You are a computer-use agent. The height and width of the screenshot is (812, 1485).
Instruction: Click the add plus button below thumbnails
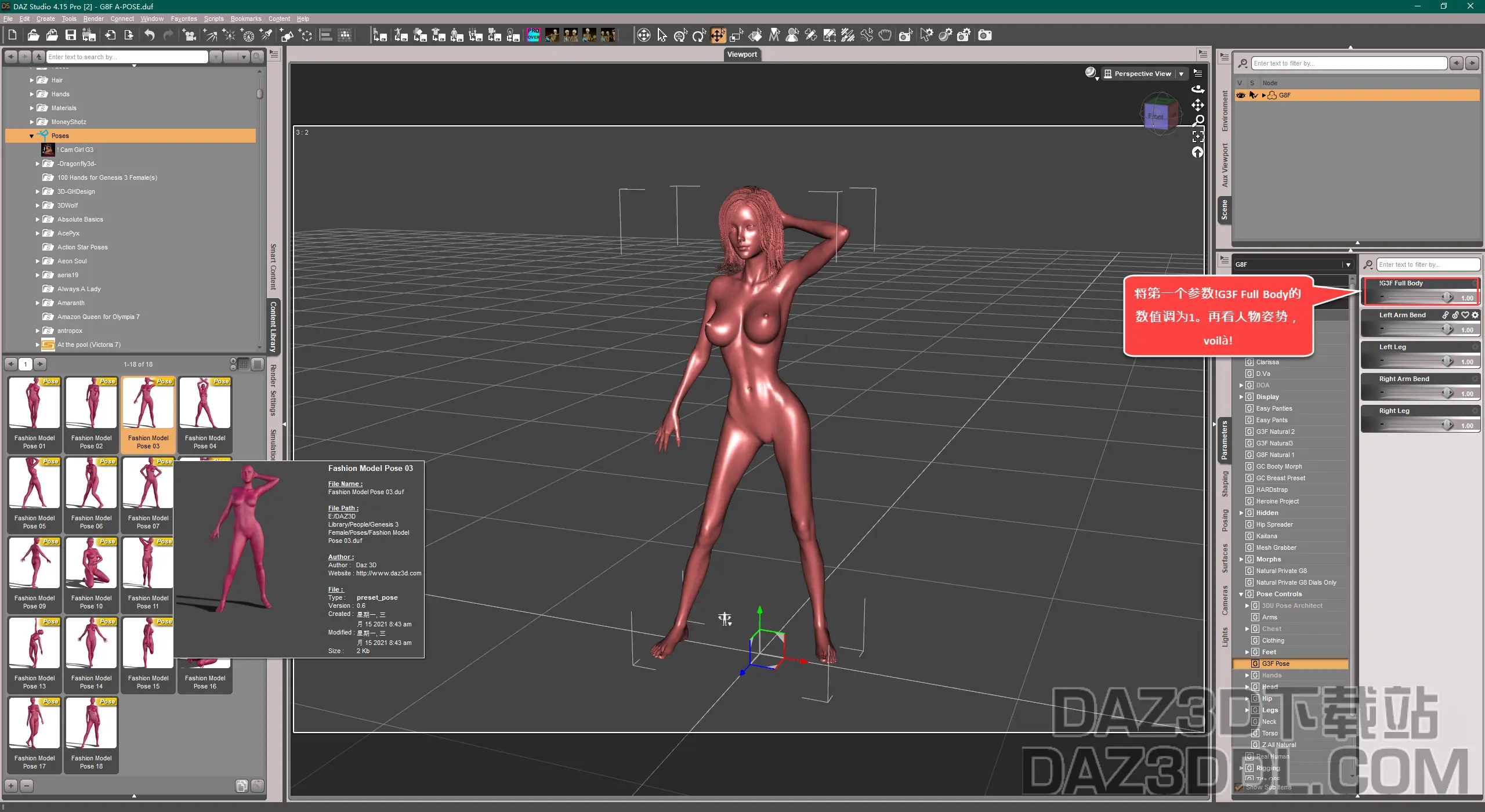coord(11,786)
